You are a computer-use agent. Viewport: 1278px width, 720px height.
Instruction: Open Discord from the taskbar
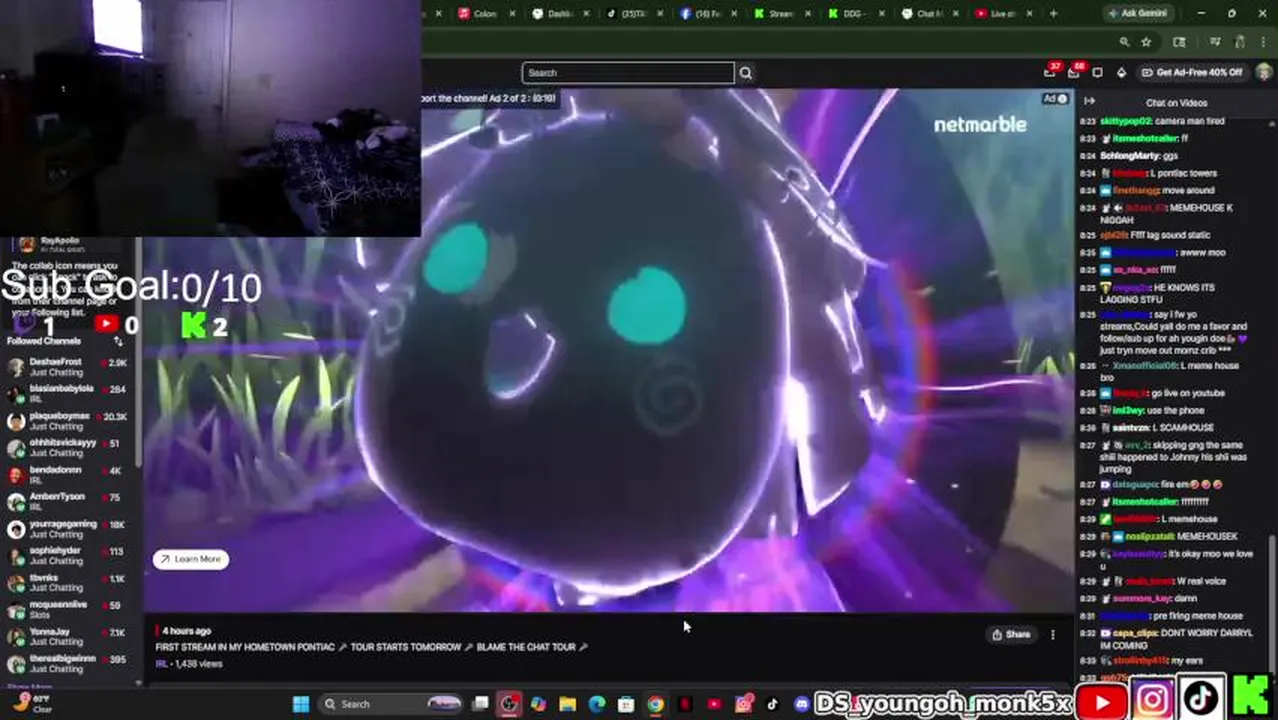(x=801, y=704)
